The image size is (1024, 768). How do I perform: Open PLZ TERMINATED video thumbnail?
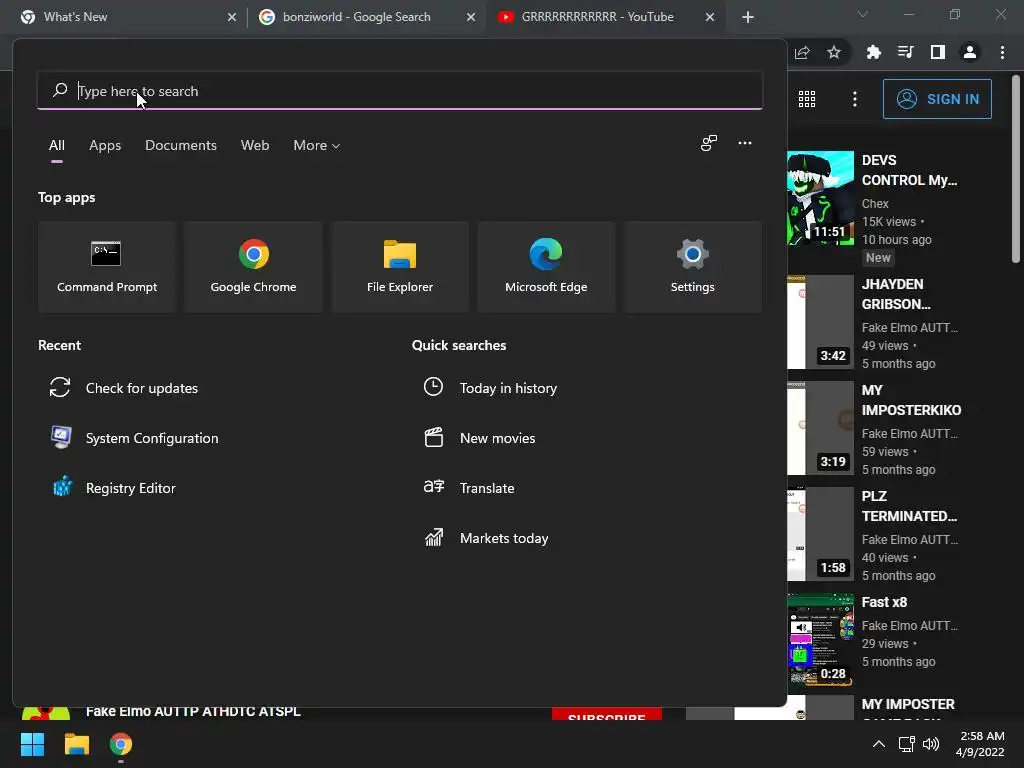[820, 534]
